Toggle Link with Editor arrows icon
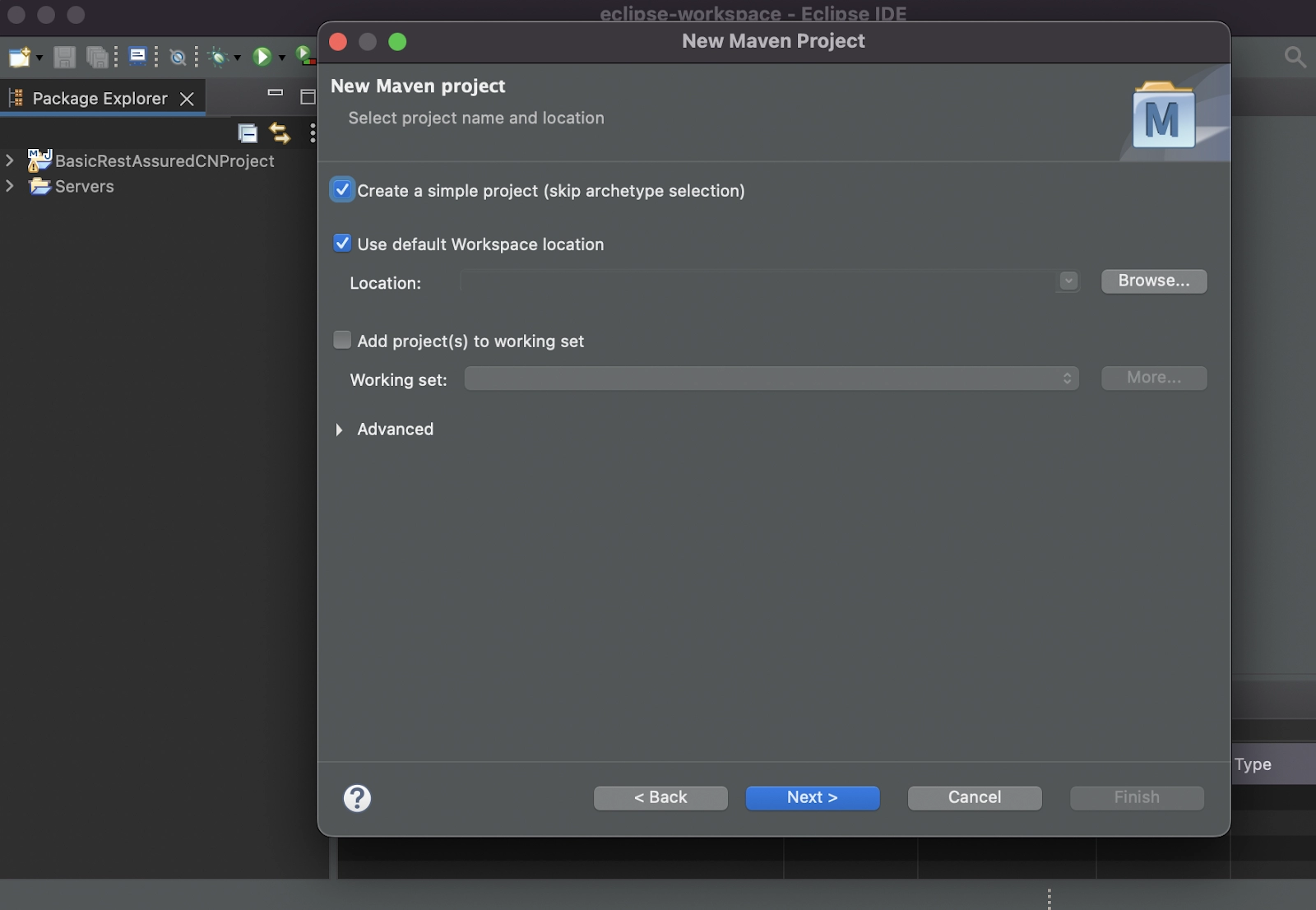Screen dimensions: 1316x910 click(x=280, y=132)
